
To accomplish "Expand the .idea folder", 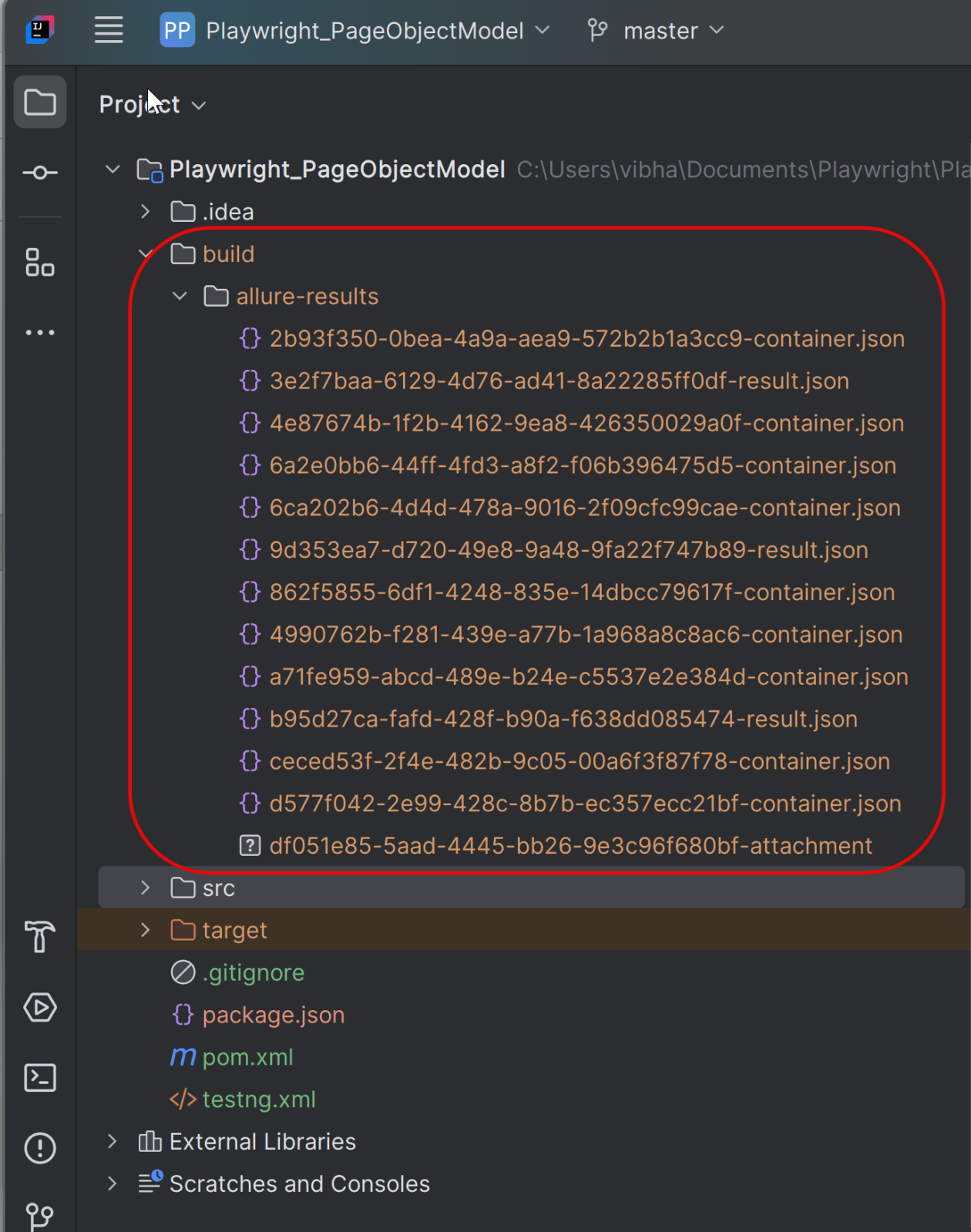I will (x=146, y=211).
